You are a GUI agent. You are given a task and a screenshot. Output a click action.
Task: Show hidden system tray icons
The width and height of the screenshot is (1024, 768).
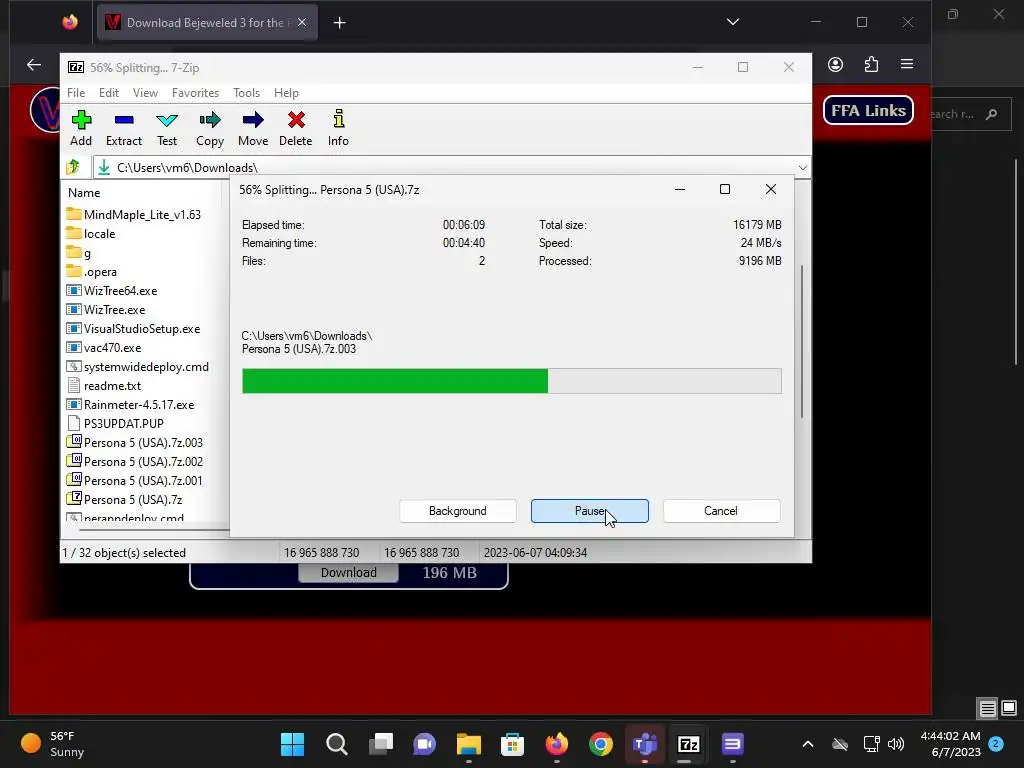pos(808,744)
